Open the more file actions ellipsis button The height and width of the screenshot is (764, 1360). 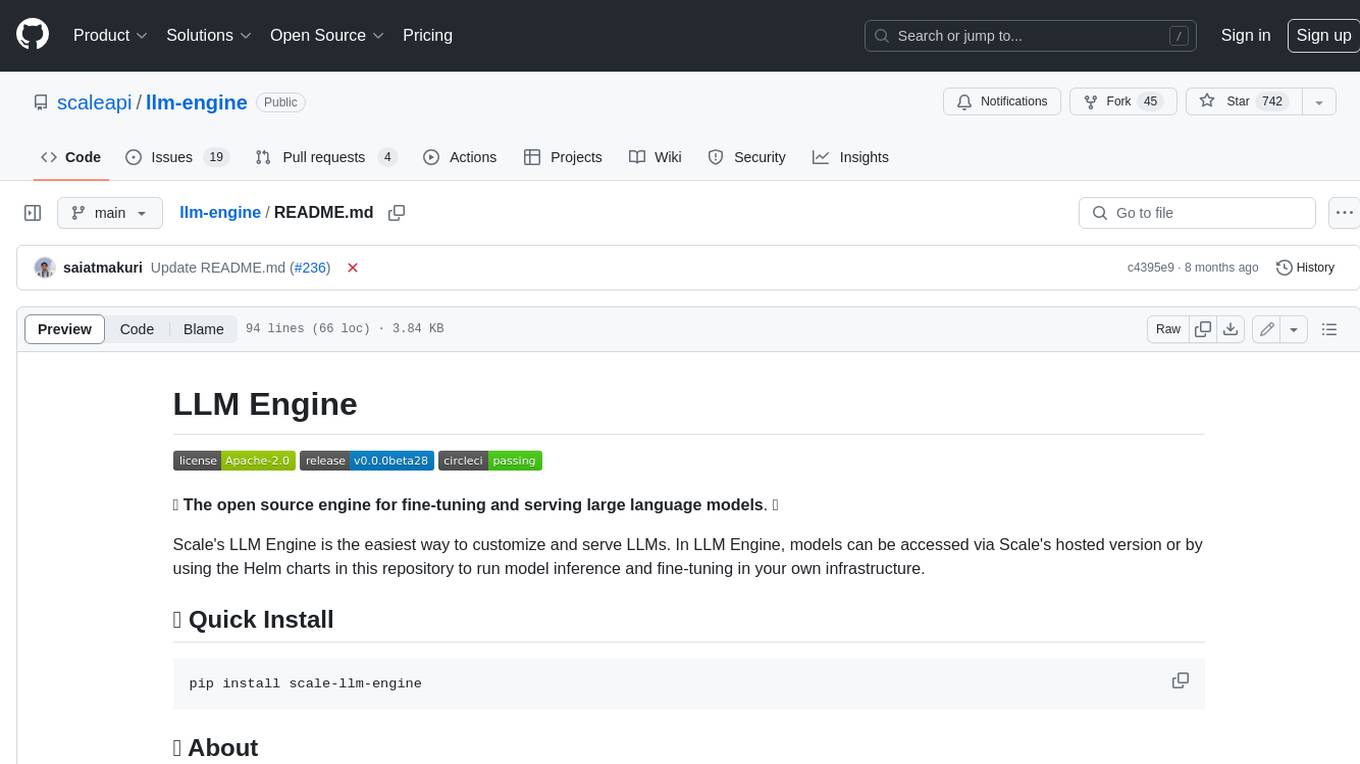(1344, 213)
